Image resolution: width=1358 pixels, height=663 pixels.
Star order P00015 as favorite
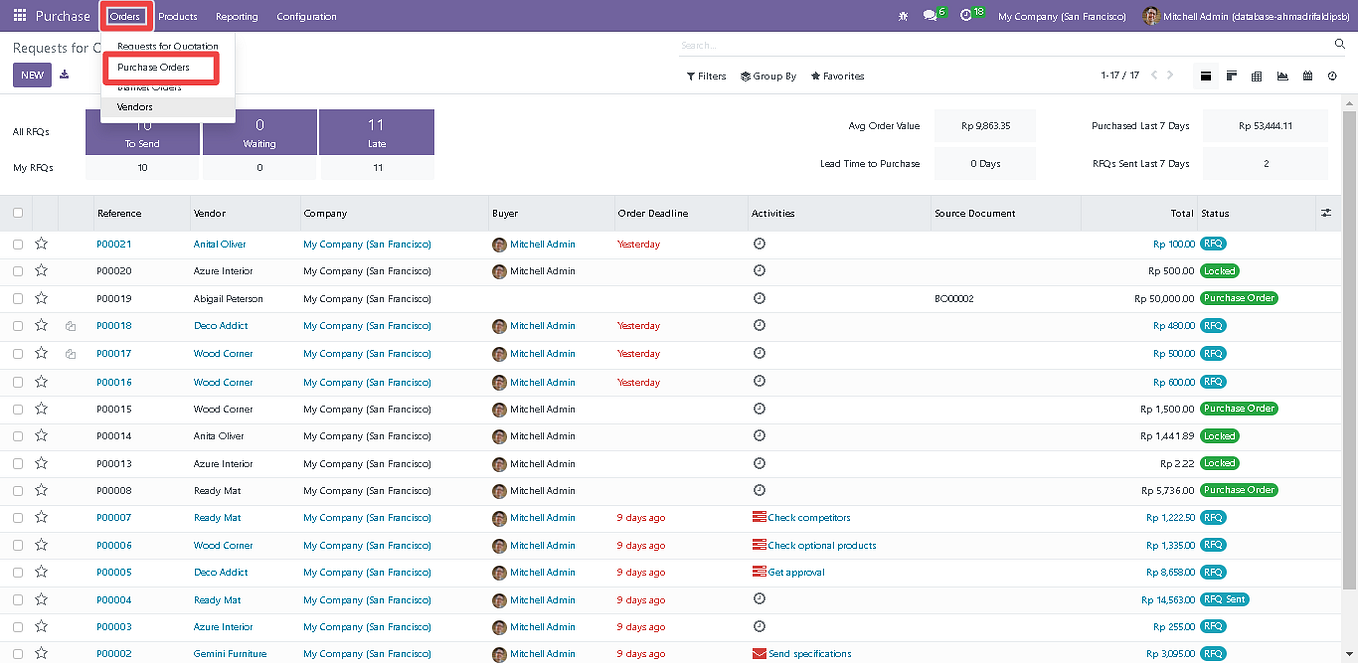click(x=41, y=408)
